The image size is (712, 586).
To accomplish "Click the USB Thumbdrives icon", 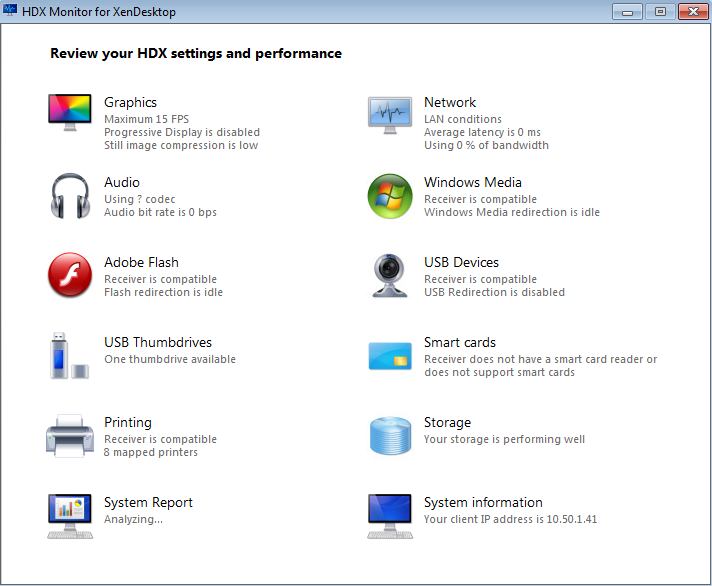I will (68, 356).
